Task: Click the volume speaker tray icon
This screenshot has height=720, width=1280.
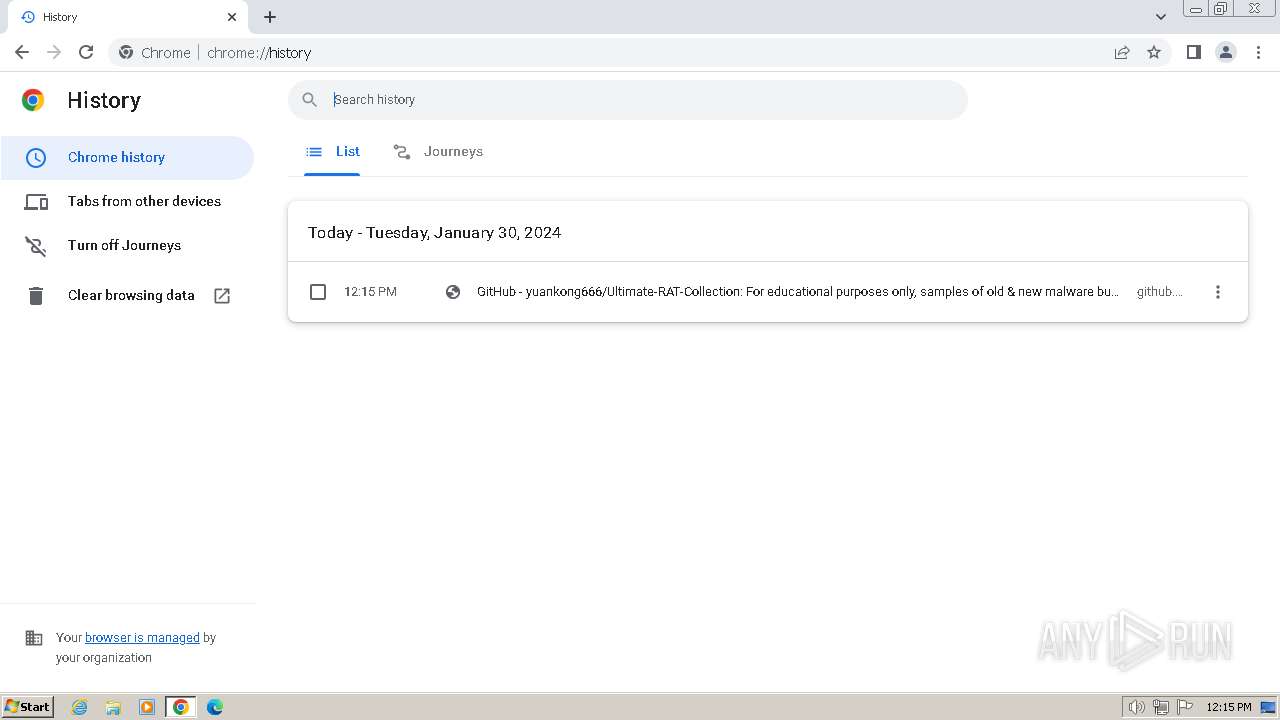Action: coord(1137,707)
